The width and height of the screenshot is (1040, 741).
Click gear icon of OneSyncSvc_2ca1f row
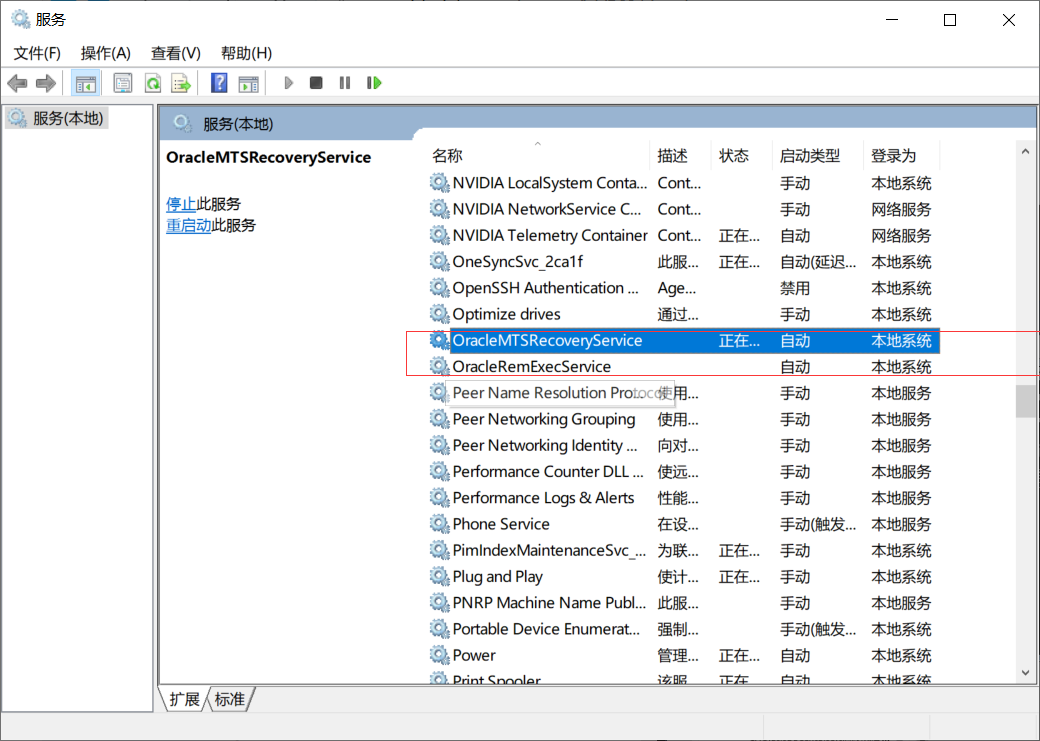439,261
